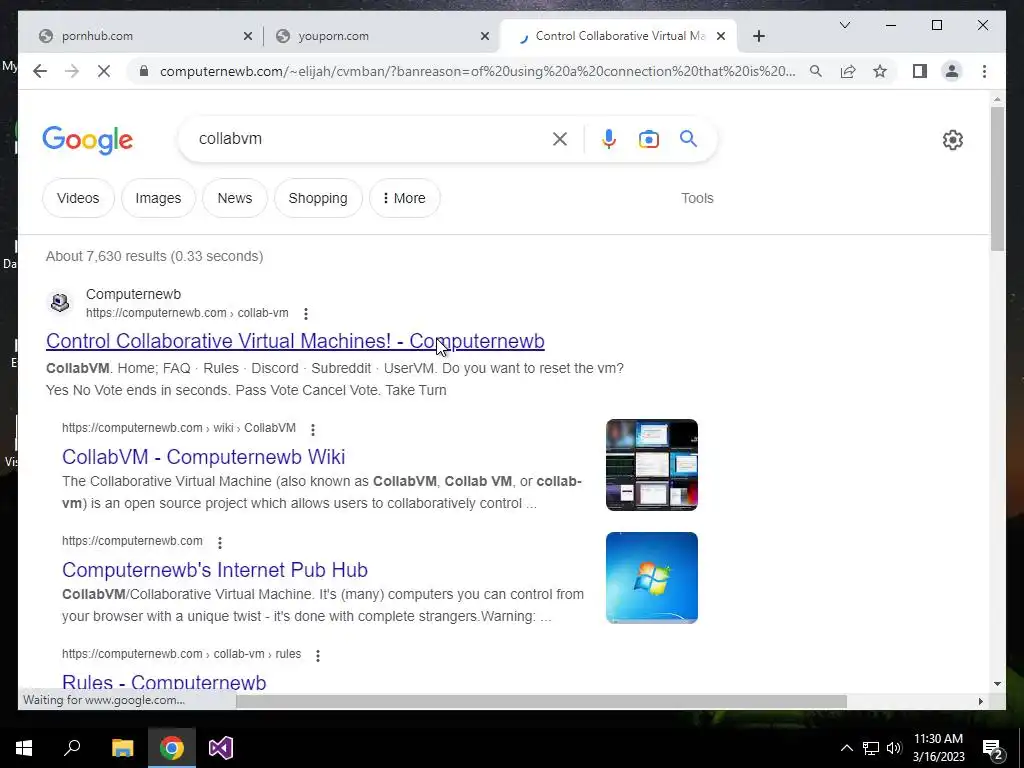This screenshot has width=1024, height=768.
Task: Filter results by News
Action: pyautogui.click(x=234, y=198)
